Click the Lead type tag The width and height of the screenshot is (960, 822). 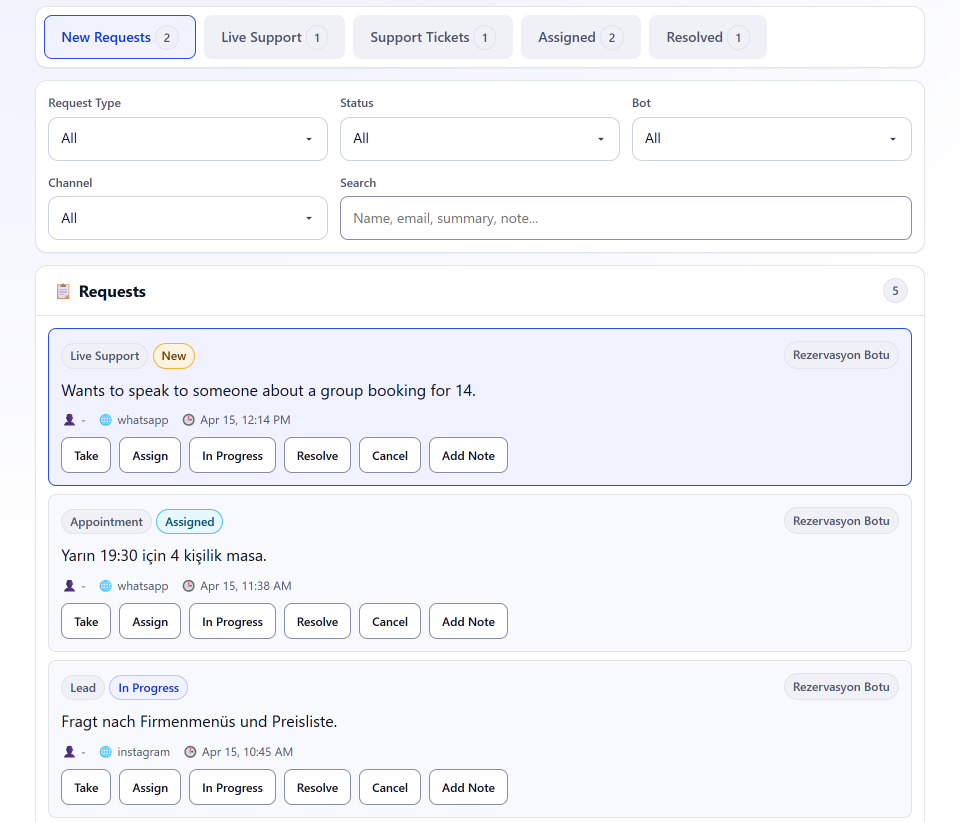[83, 688]
